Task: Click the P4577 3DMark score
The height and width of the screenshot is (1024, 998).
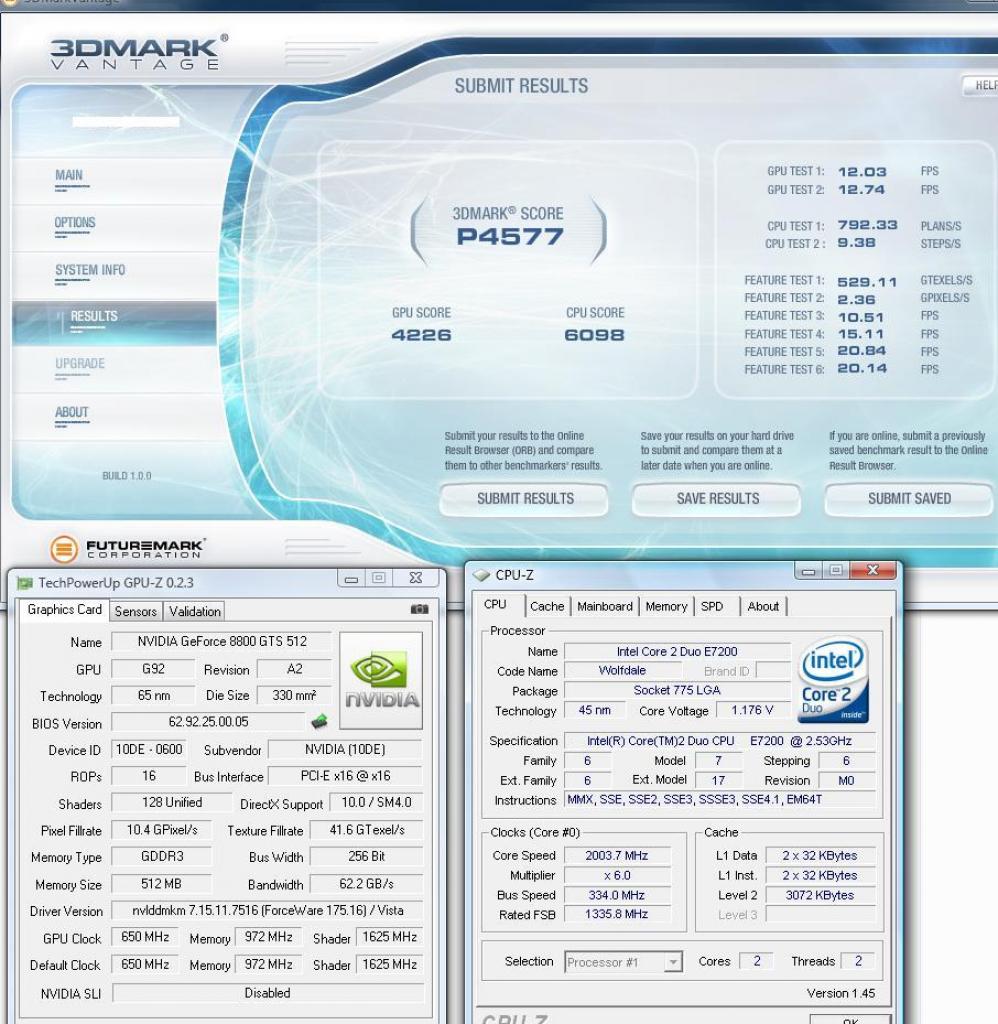Action: tap(509, 236)
